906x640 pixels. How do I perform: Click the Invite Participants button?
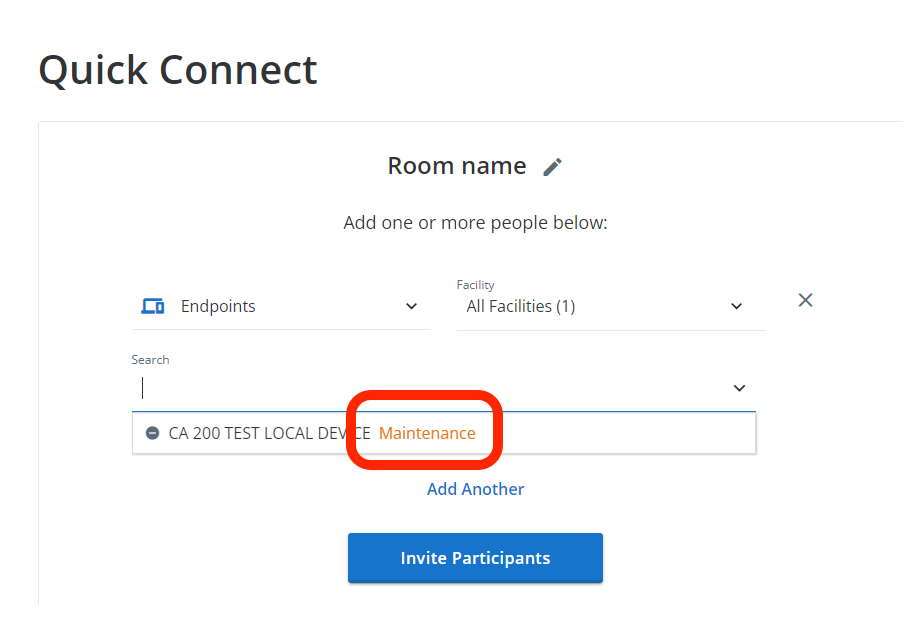point(476,558)
